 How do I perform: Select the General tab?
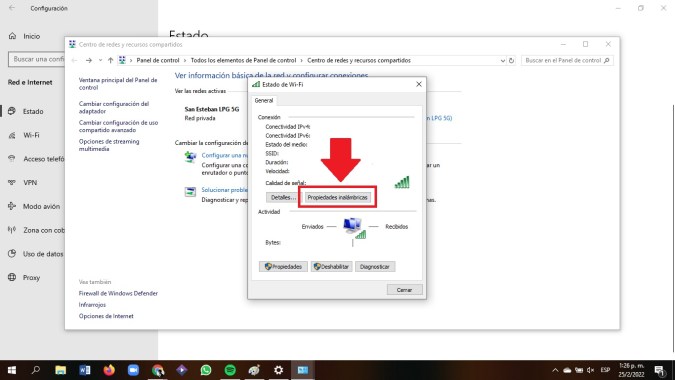(x=263, y=100)
